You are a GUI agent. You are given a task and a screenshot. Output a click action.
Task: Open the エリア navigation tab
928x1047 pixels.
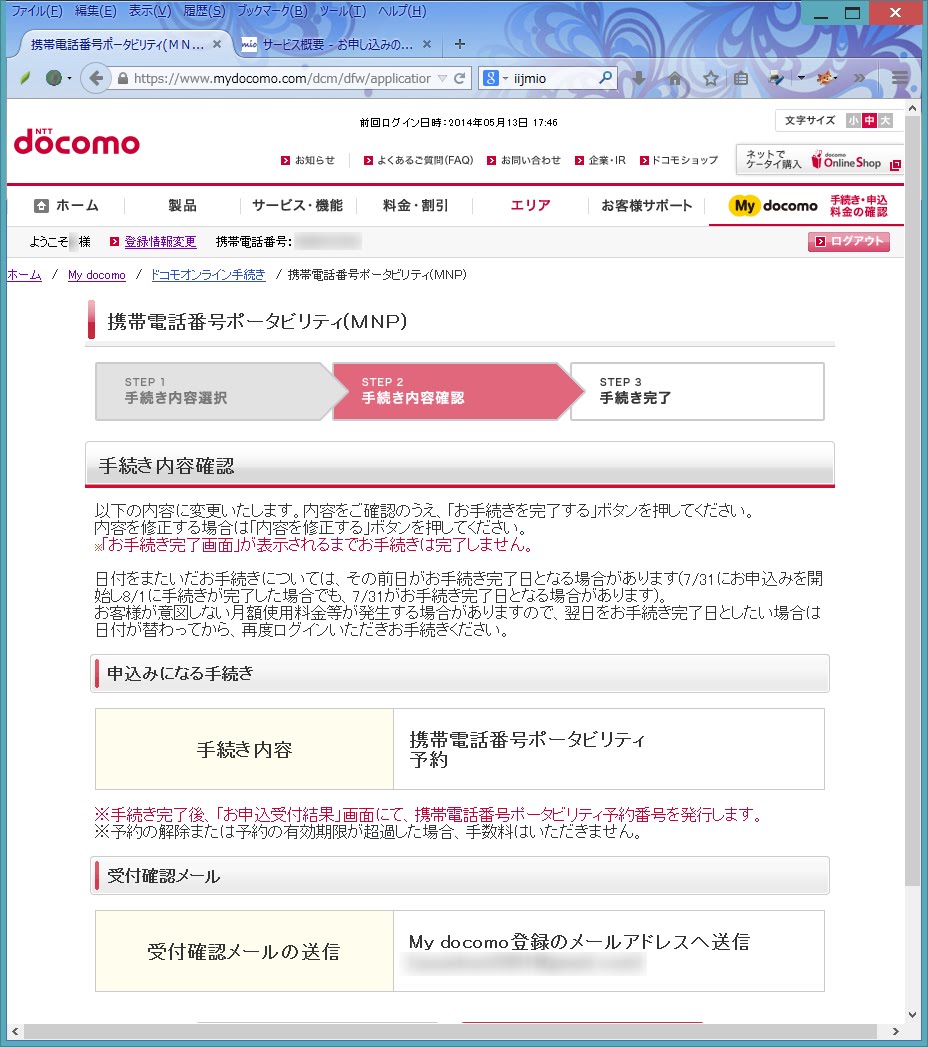(x=531, y=206)
